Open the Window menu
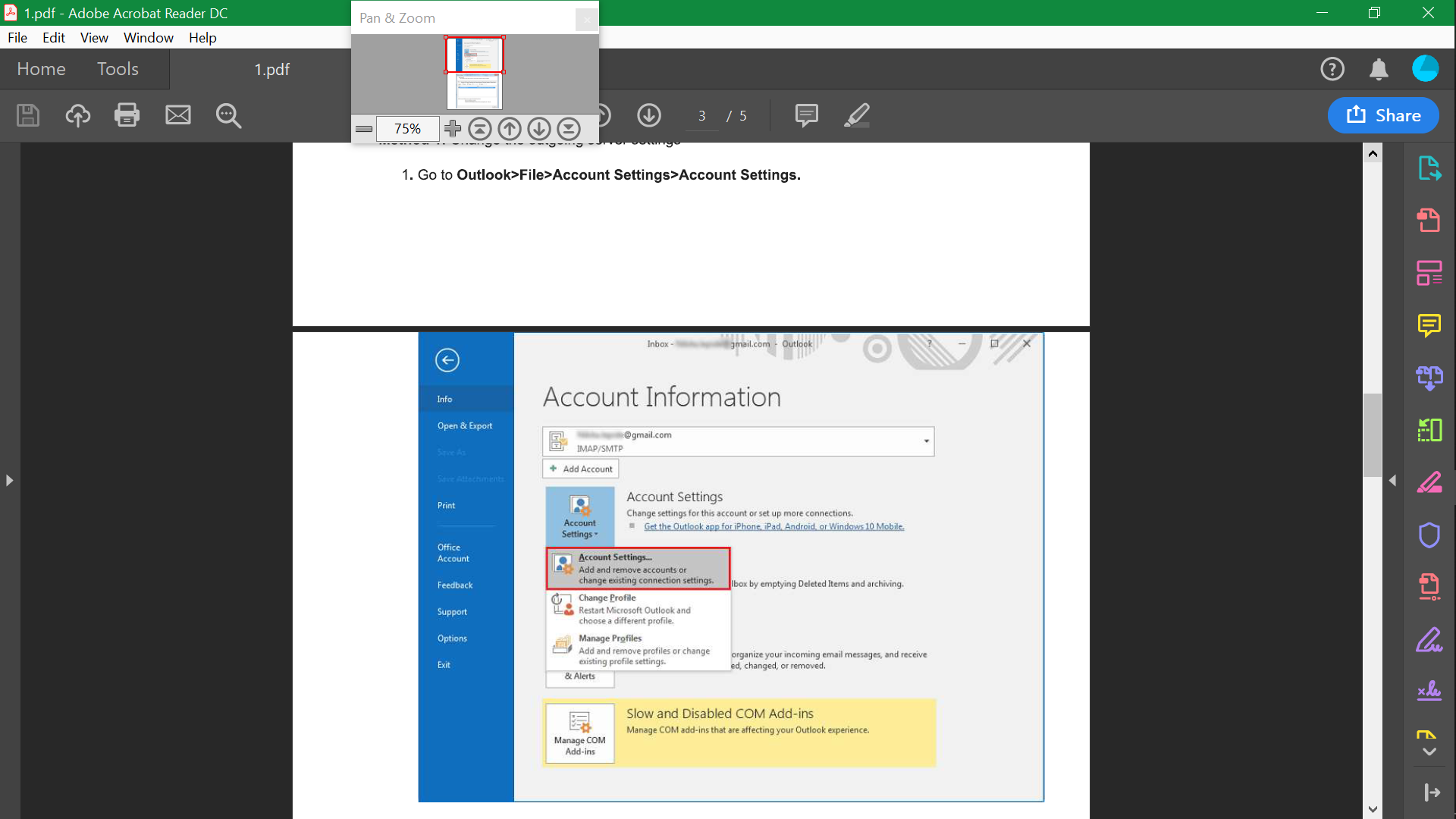The image size is (1456, 819). tap(149, 38)
